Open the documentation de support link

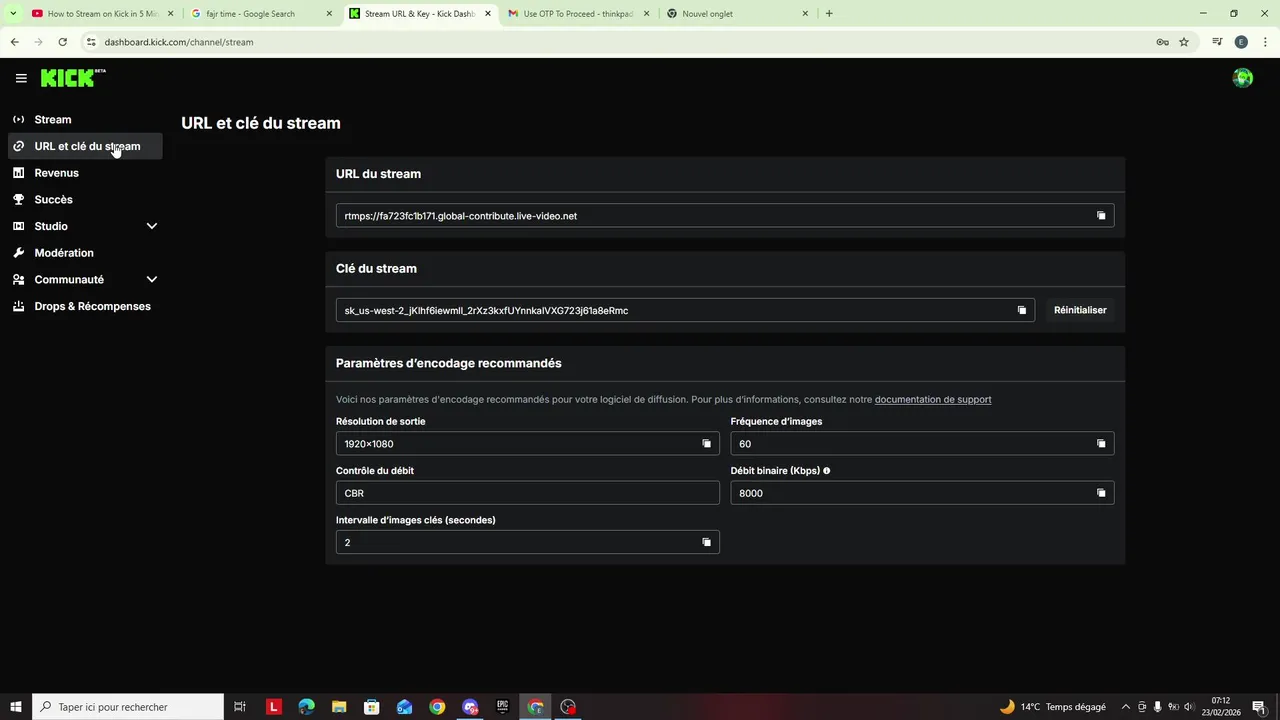point(933,399)
